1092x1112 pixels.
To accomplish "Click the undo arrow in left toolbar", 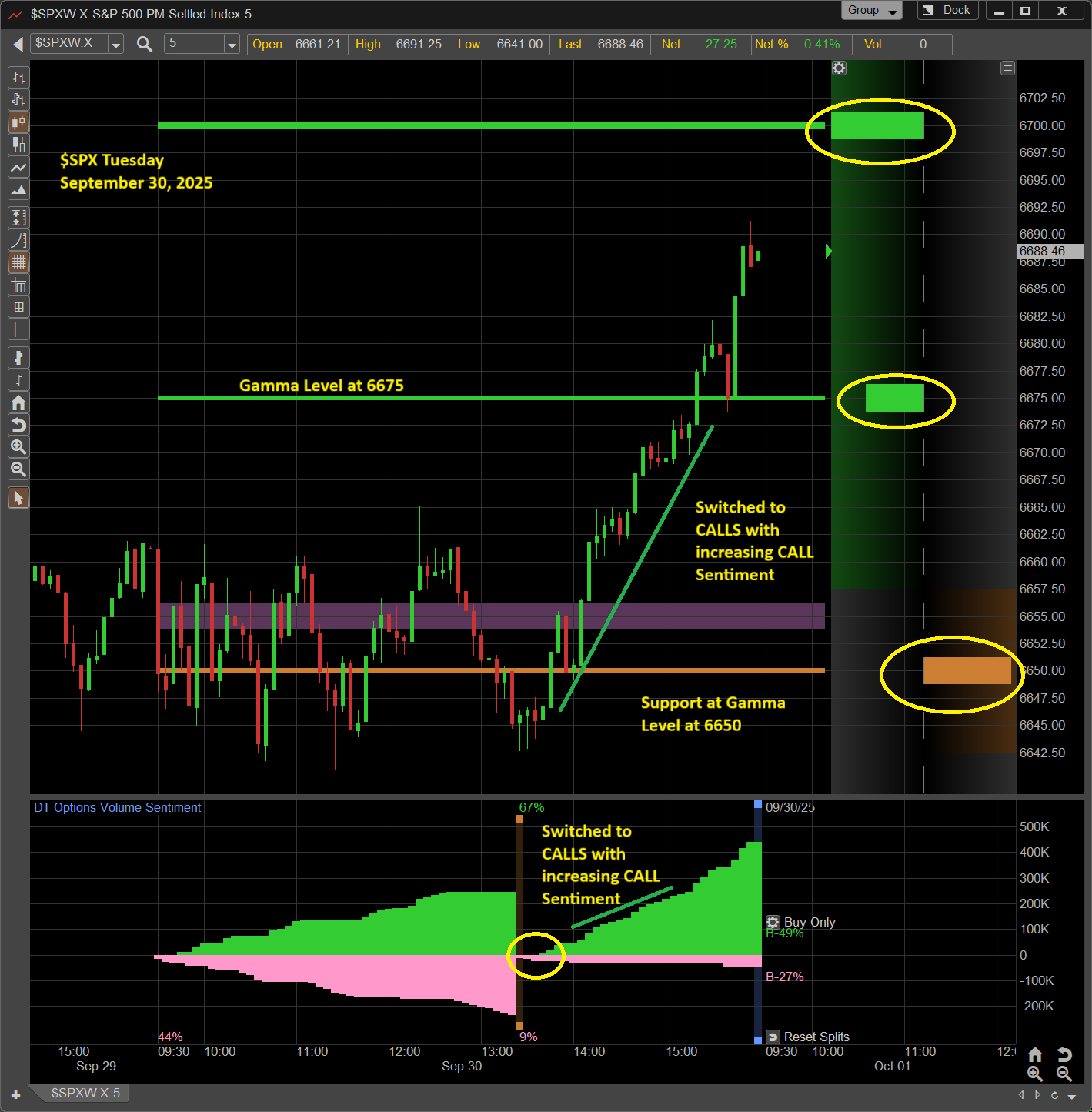I will pos(18,425).
